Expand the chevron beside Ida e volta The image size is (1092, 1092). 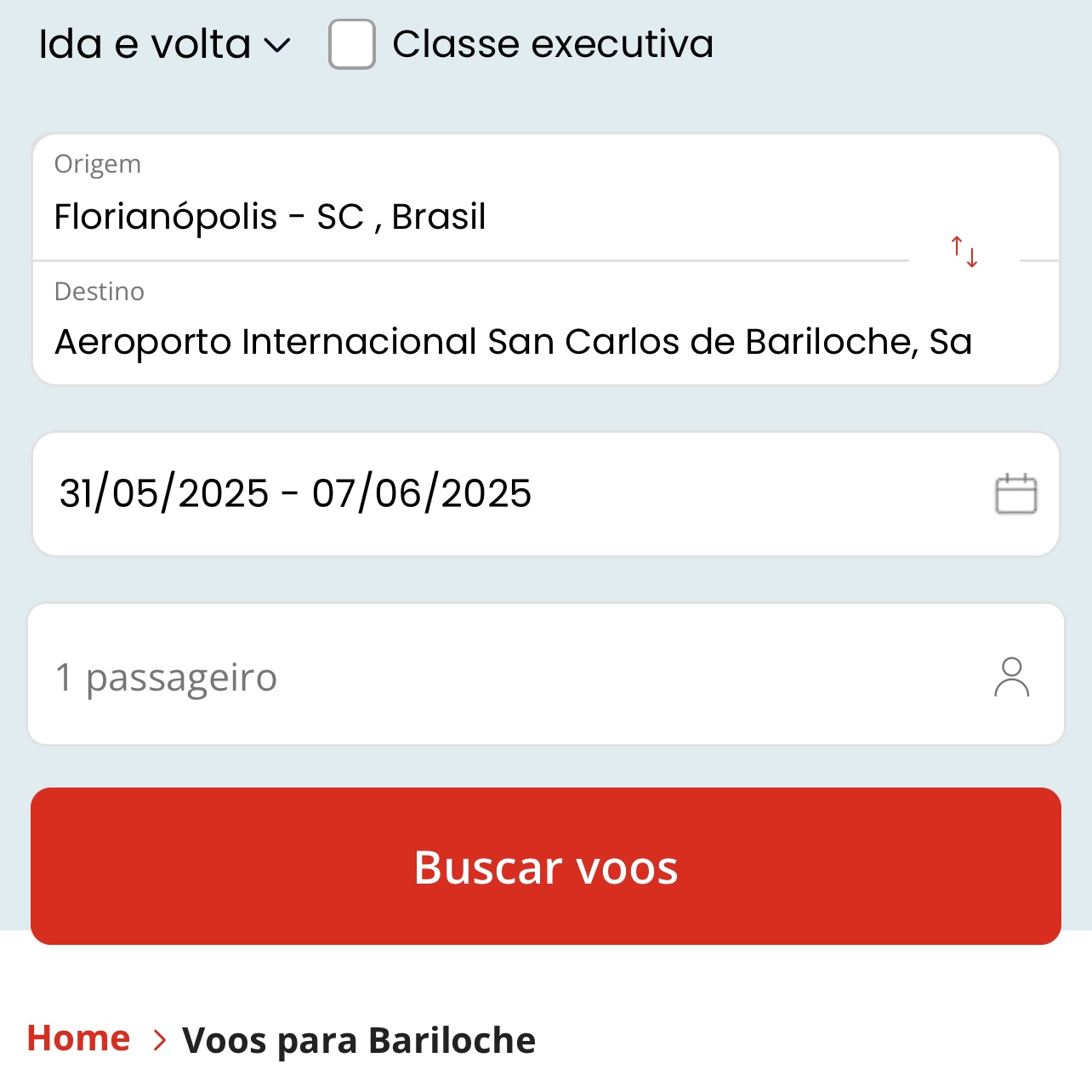[x=277, y=44]
